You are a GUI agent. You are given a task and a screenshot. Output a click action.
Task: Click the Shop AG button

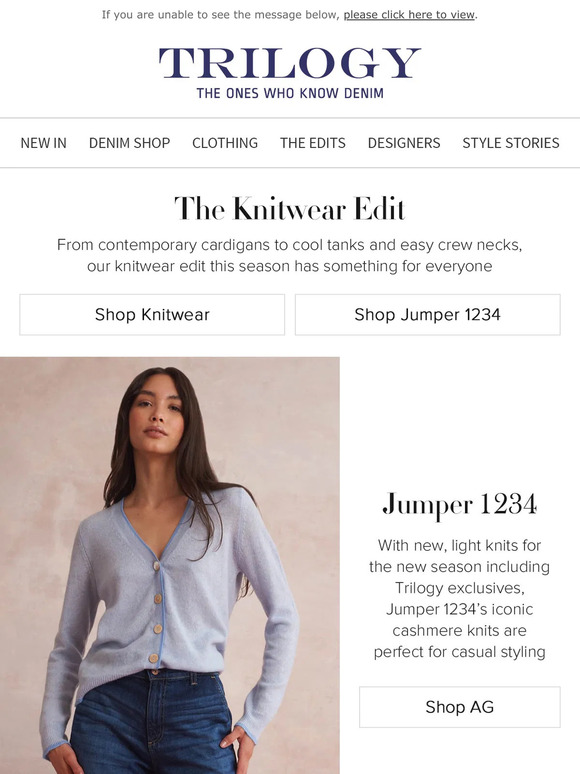pos(460,707)
